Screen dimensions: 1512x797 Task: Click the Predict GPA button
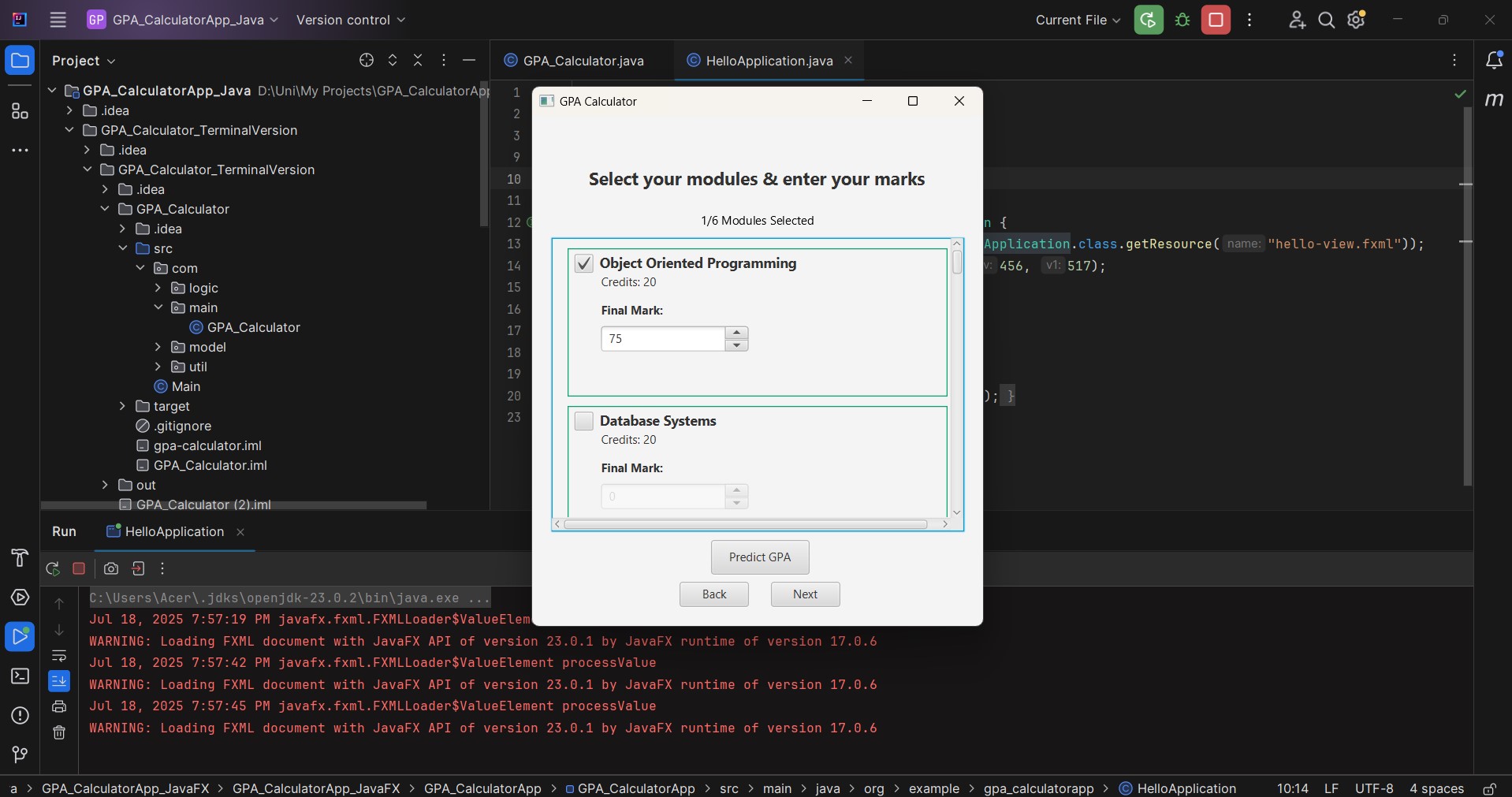tap(759, 557)
